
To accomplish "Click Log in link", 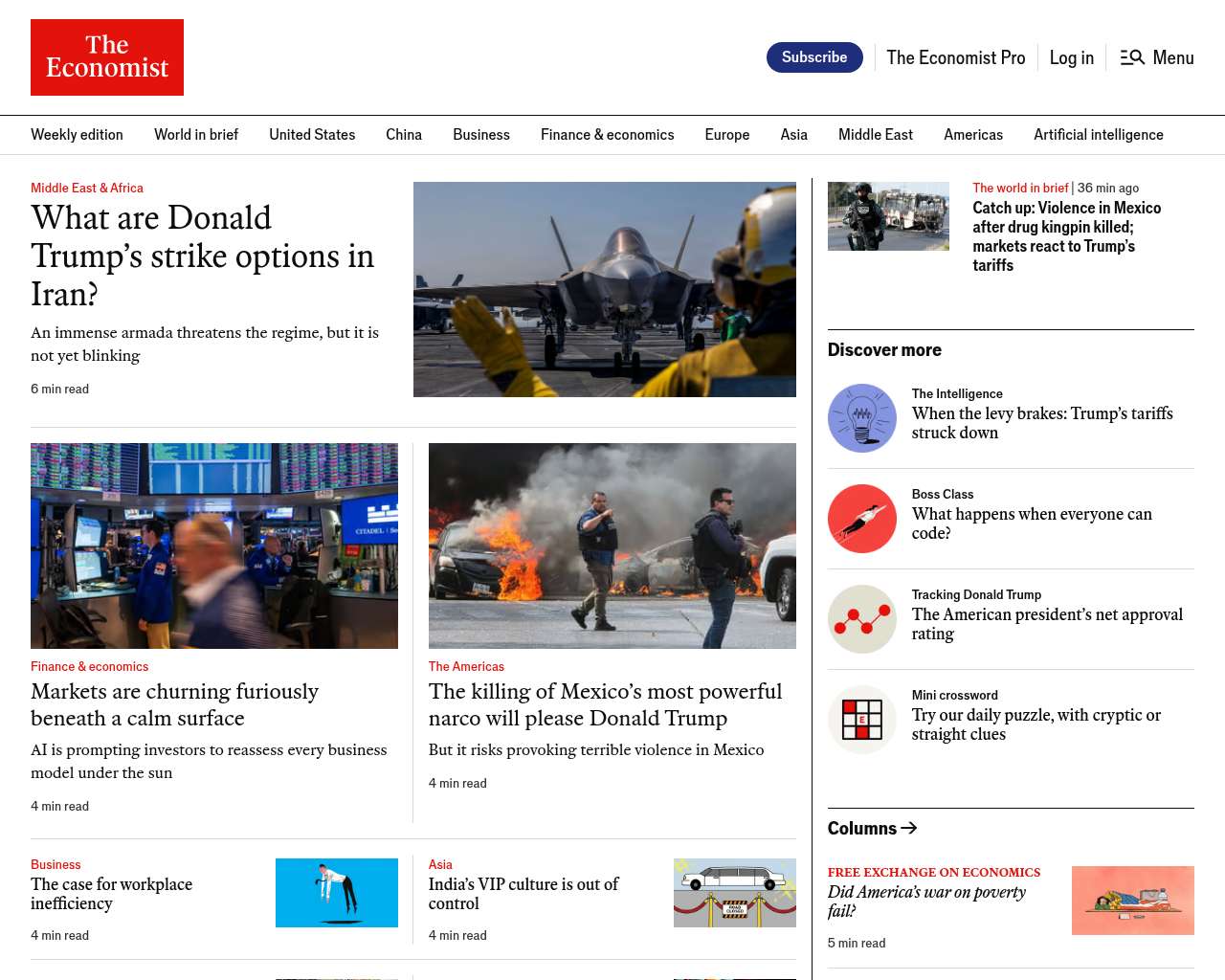I will tap(1071, 57).
